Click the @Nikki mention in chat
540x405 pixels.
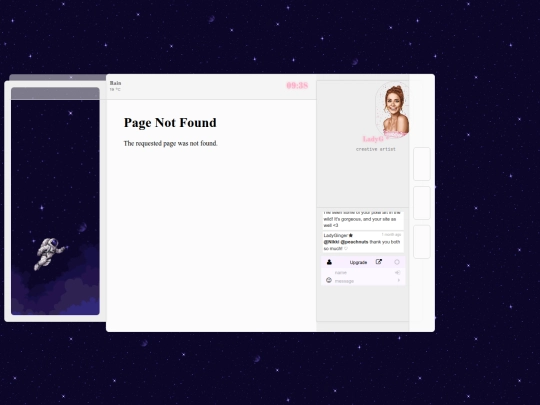[331, 242]
